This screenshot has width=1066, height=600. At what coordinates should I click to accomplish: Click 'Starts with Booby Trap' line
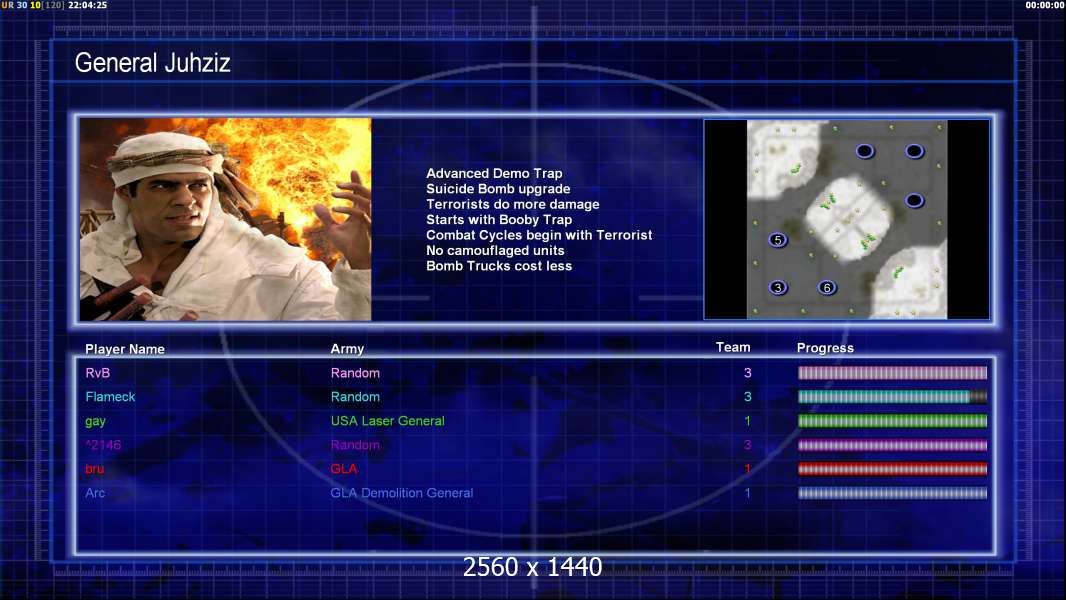(x=499, y=220)
